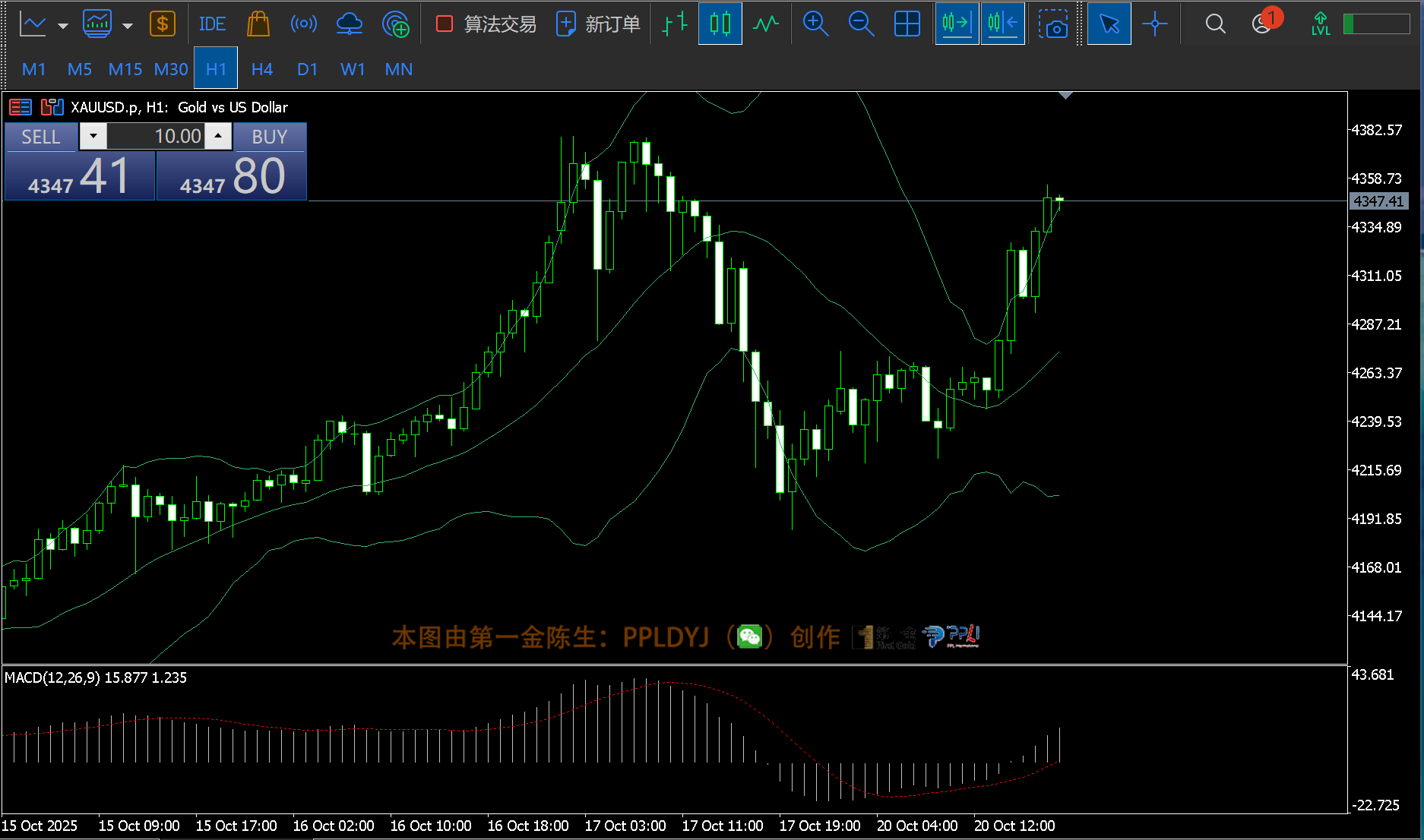Select the crosshair cursor tool
1424x840 pixels.
point(1154,24)
